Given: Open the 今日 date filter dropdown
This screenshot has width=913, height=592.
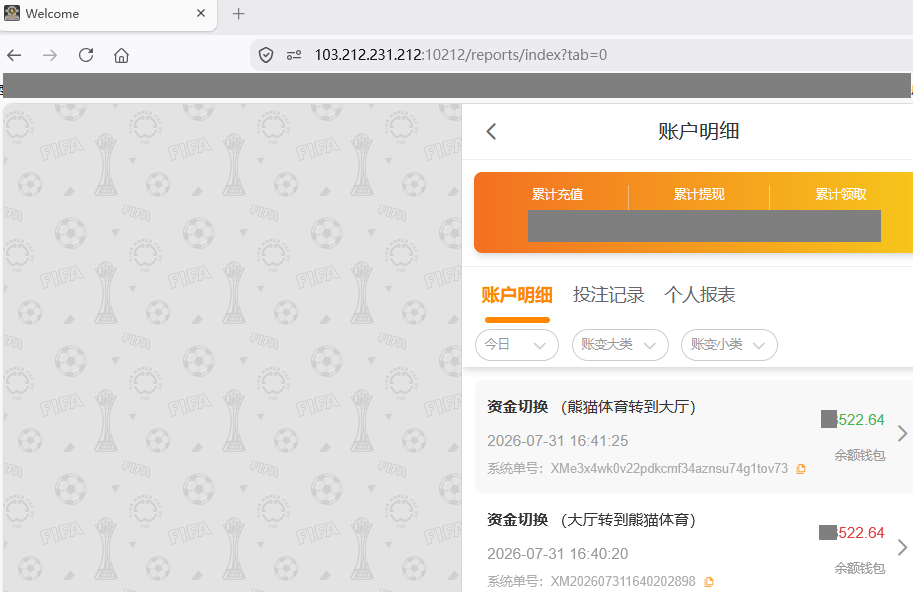Looking at the screenshot, I should coord(517,345).
